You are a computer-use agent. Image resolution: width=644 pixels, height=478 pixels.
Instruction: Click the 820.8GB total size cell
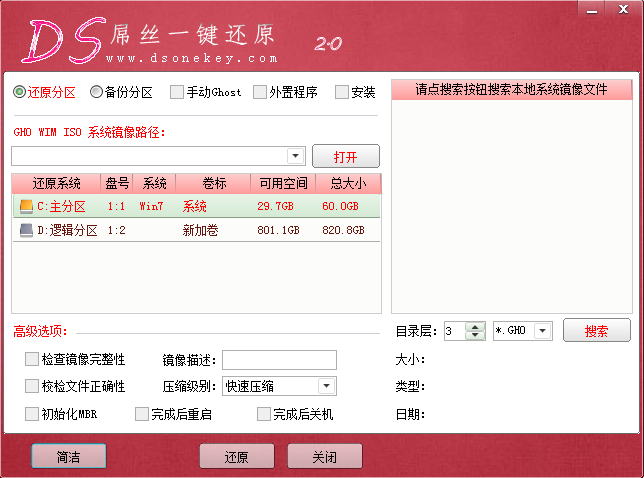[343, 230]
